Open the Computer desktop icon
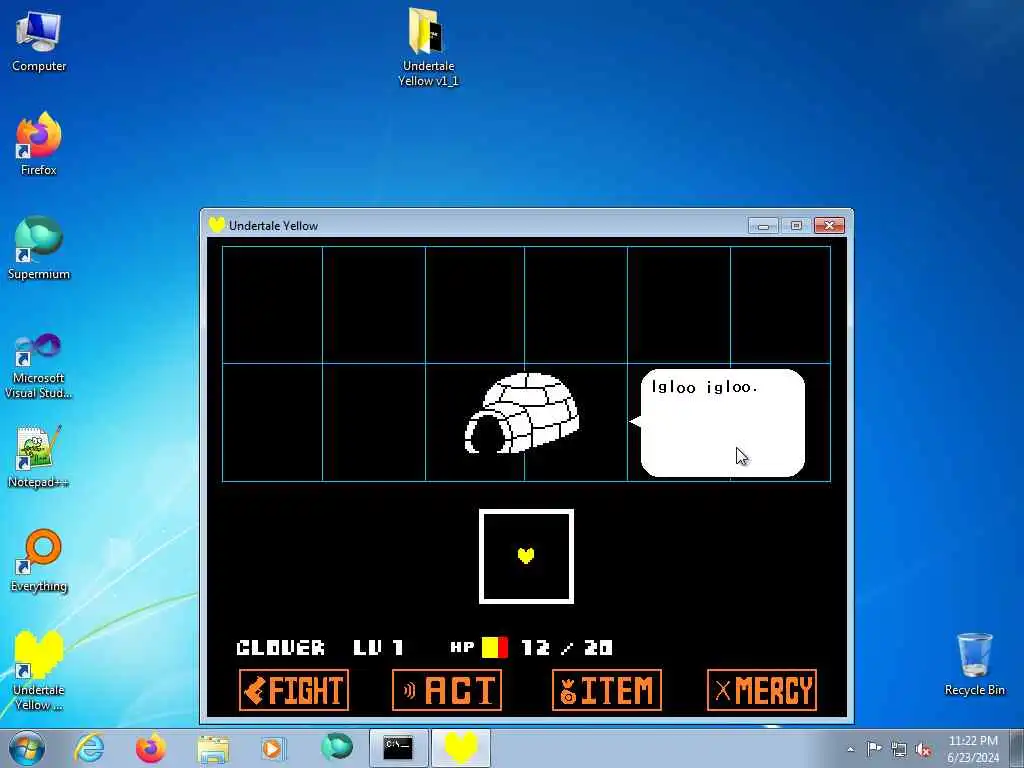 (x=39, y=40)
